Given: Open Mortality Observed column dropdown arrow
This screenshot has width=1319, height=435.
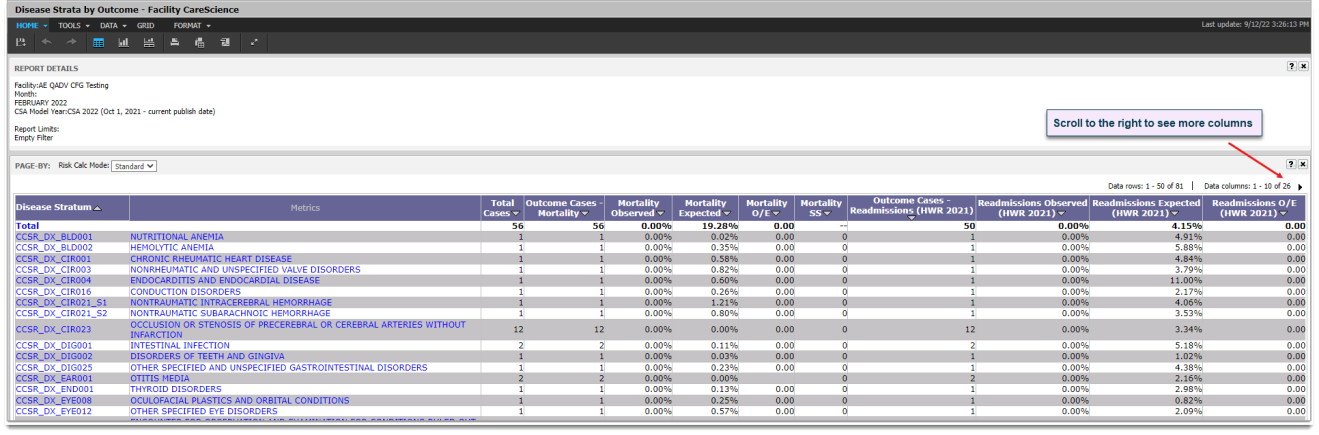Looking at the screenshot, I should tap(661, 213).
